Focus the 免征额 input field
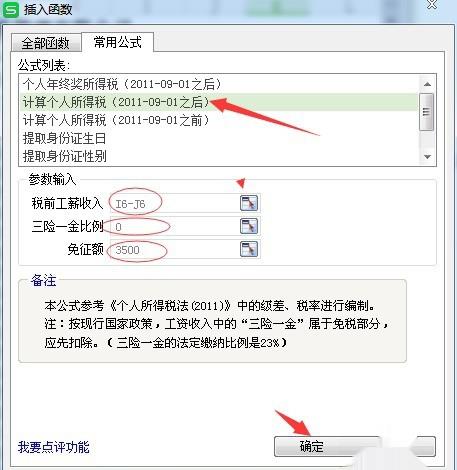457x470 pixels. [174, 250]
